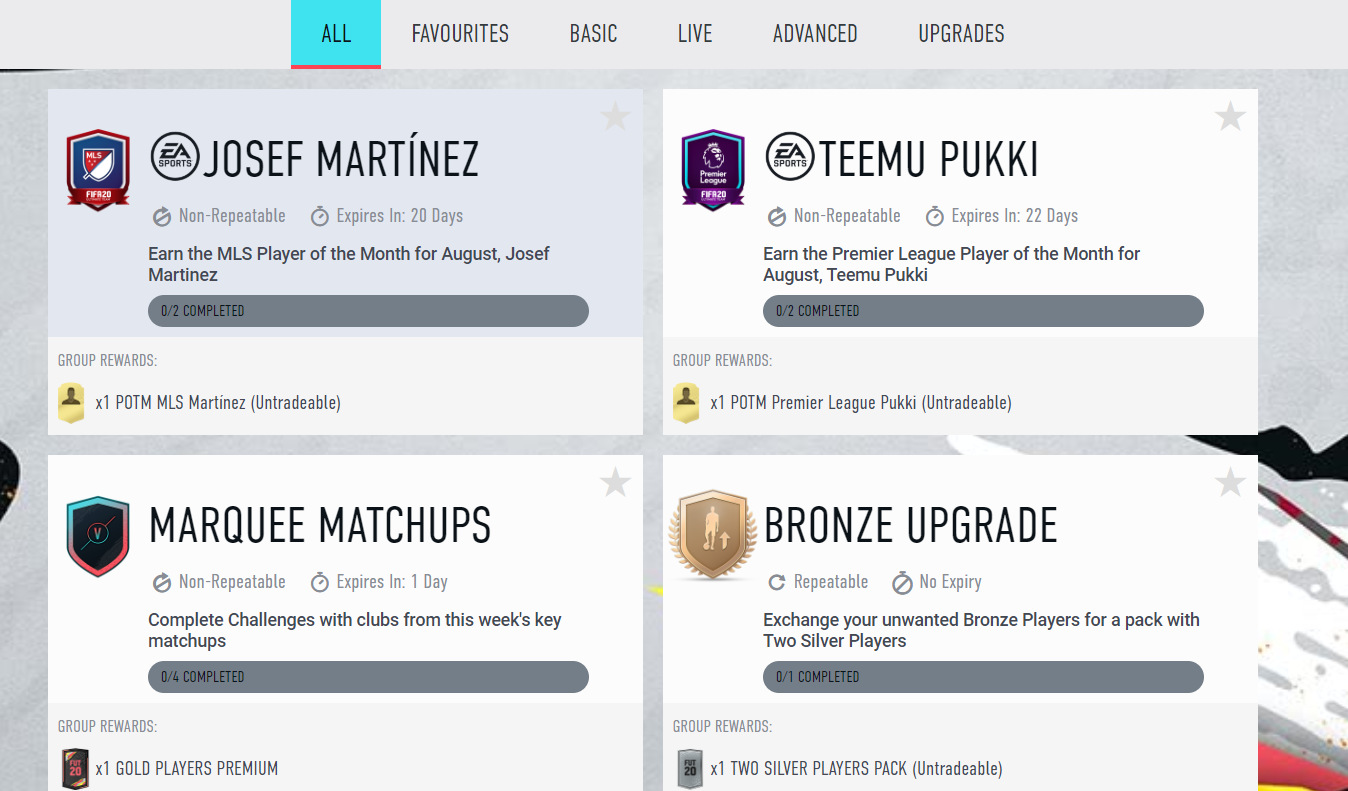
Task: Open the Advanced challenges tab
Action: coord(815,34)
